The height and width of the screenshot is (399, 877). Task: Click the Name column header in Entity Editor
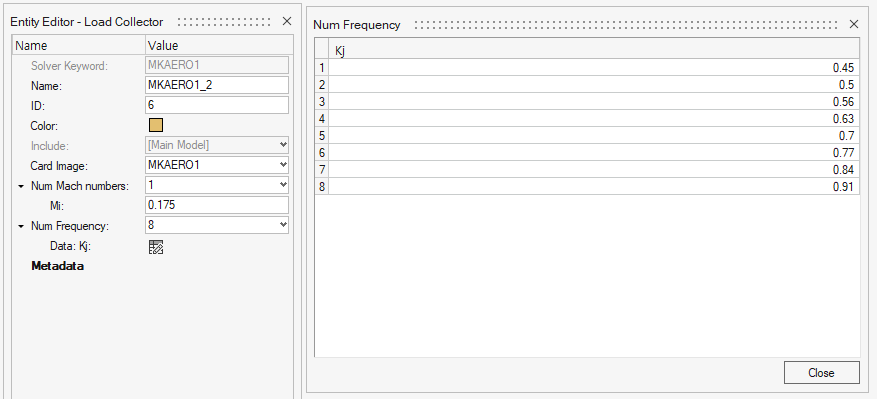(x=79, y=45)
